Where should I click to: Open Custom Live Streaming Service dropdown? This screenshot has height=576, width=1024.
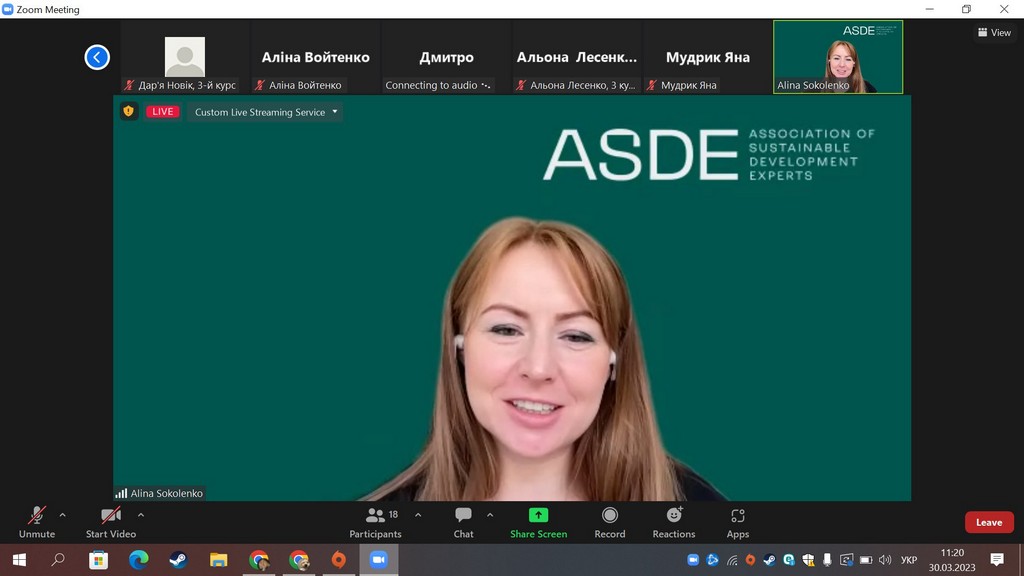pos(266,112)
